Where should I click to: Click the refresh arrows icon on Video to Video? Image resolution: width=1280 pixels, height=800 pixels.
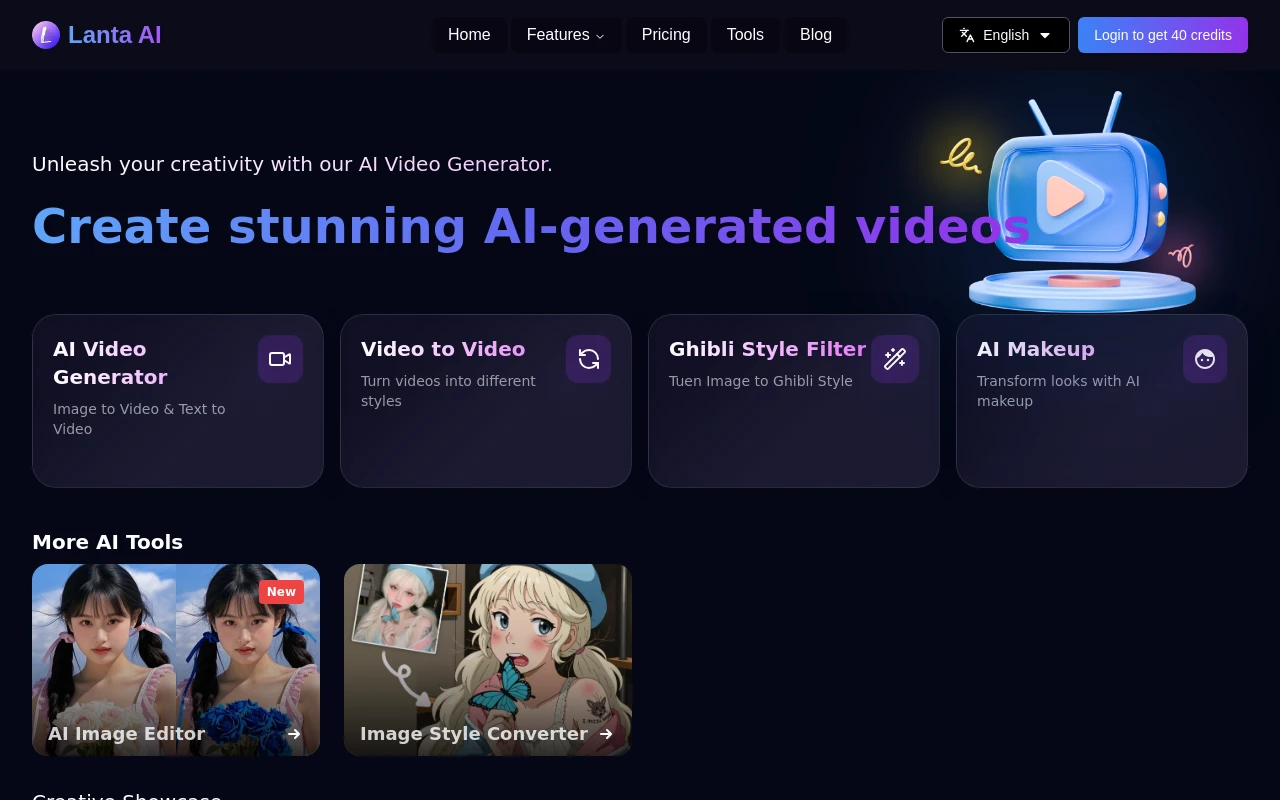click(x=588, y=359)
